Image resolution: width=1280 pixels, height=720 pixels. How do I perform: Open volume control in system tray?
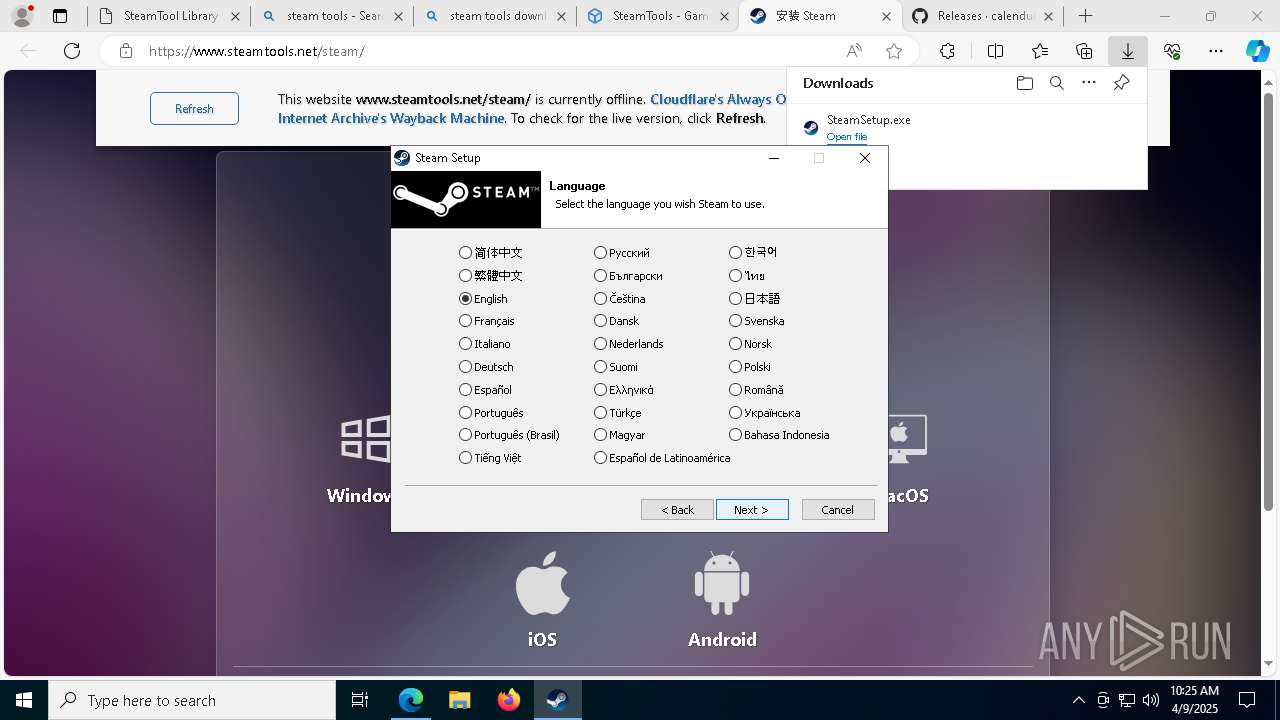click(x=1150, y=700)
